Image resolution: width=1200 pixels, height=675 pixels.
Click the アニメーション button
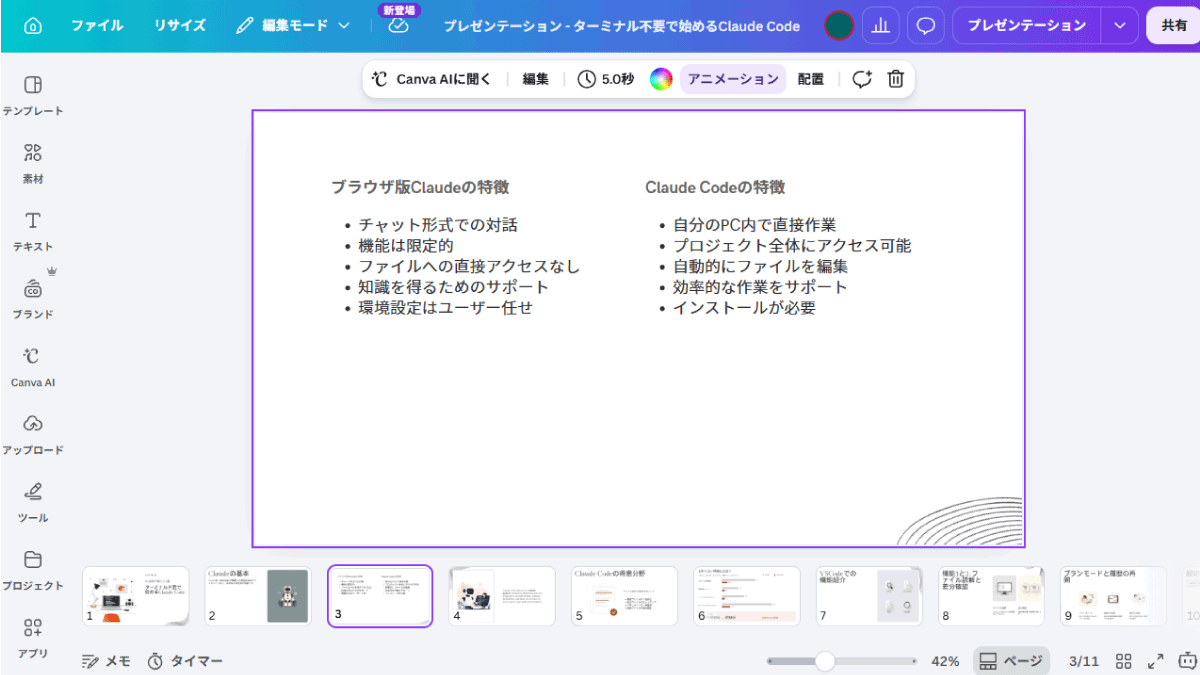pos(733,79)
